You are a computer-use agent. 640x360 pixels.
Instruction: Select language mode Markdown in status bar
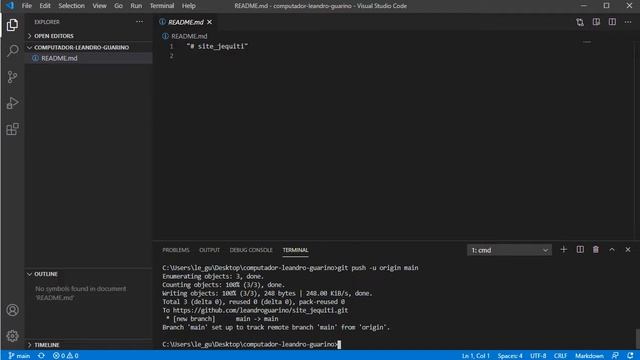tap(589, 356)
